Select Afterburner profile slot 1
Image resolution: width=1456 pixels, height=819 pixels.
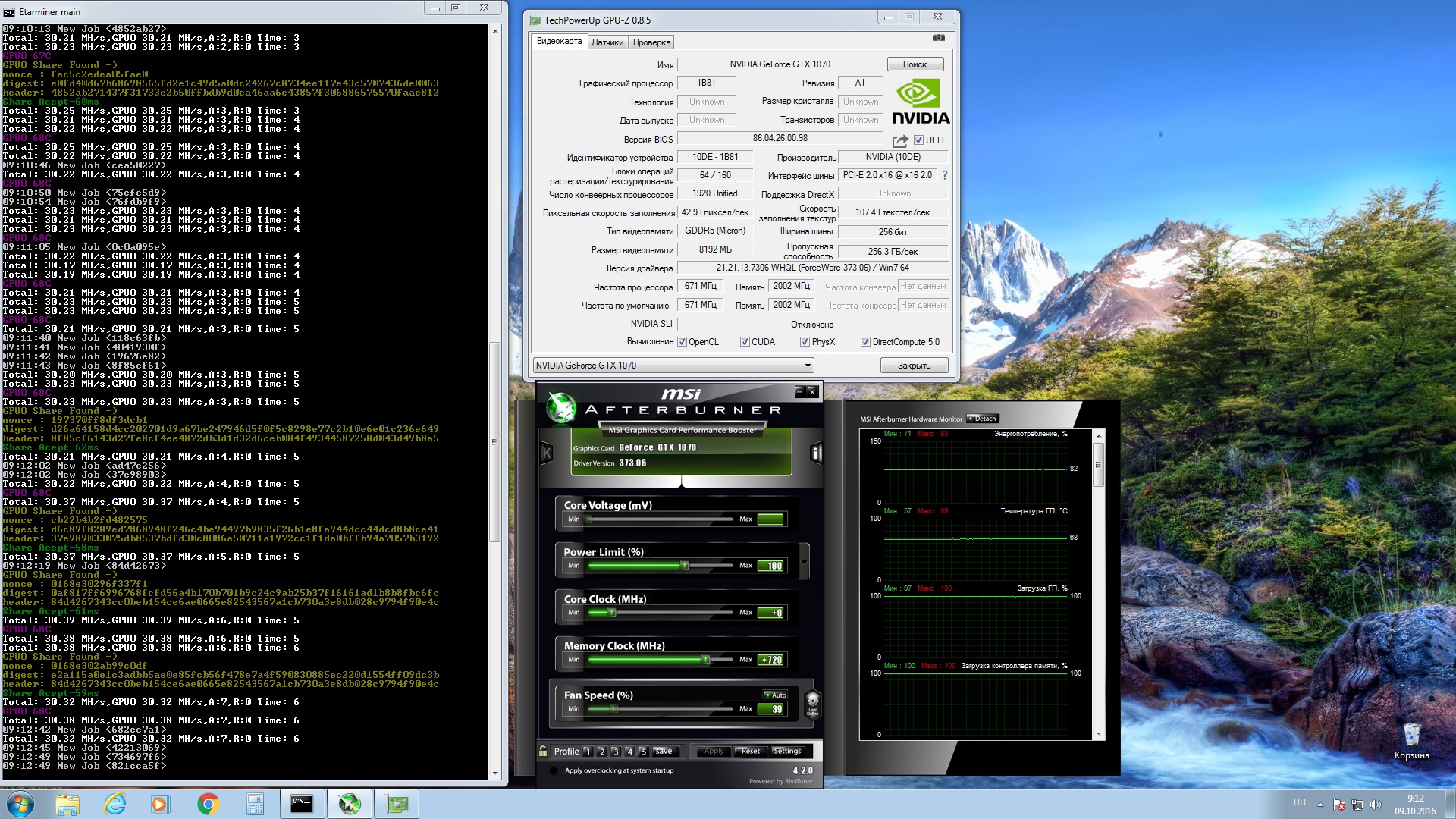[x=588, y=752]
